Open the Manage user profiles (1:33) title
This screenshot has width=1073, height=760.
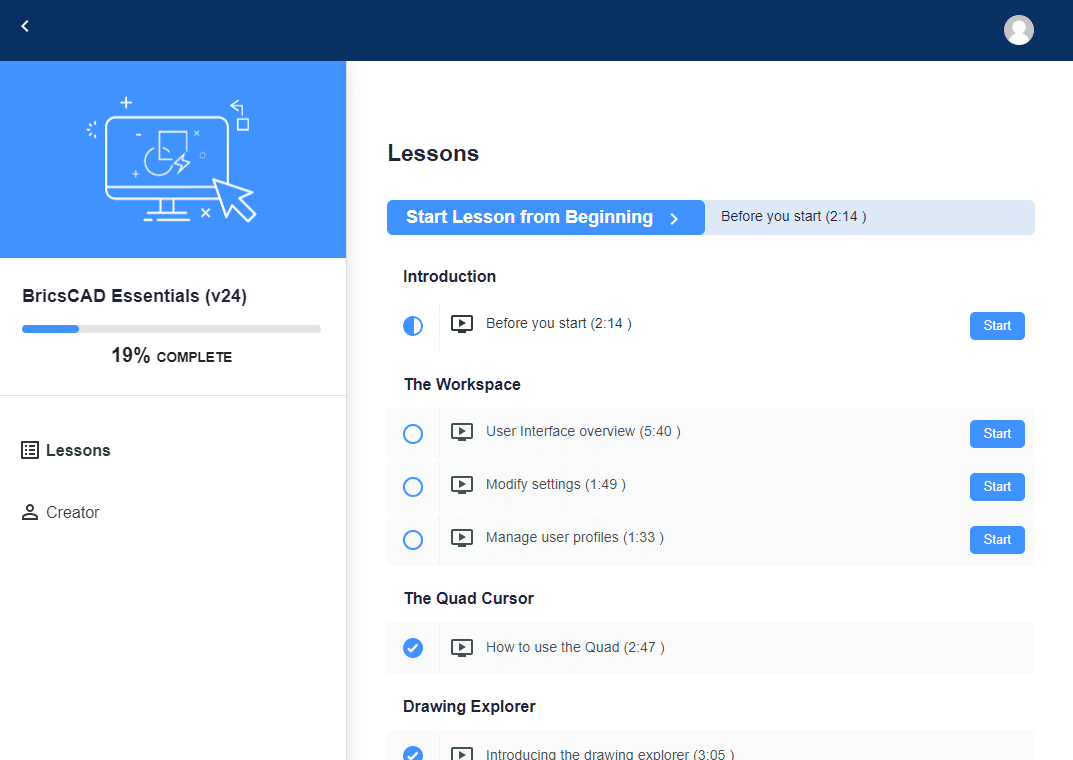point(575,537)
